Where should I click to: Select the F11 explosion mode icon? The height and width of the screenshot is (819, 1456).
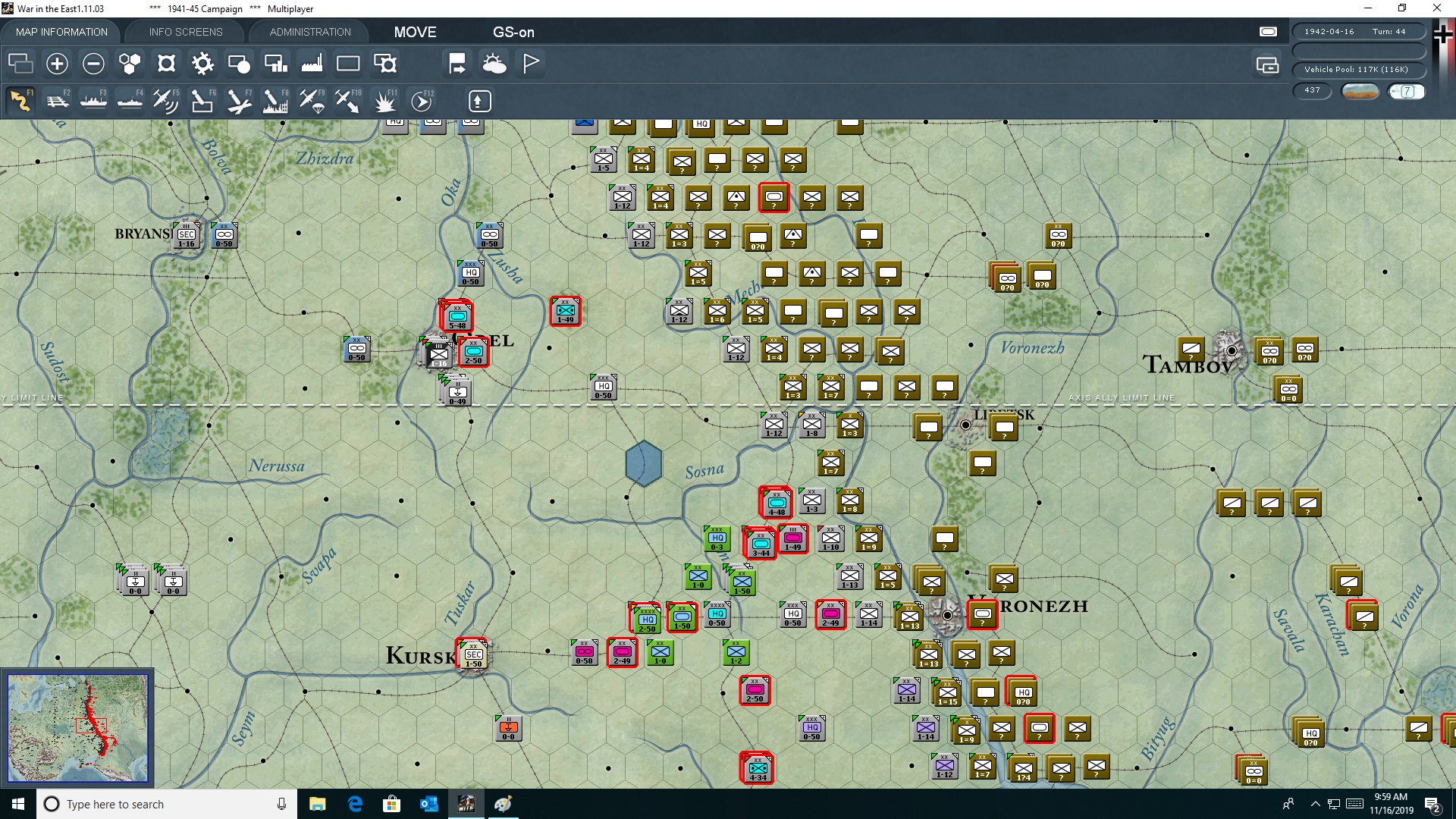(385, 101)
